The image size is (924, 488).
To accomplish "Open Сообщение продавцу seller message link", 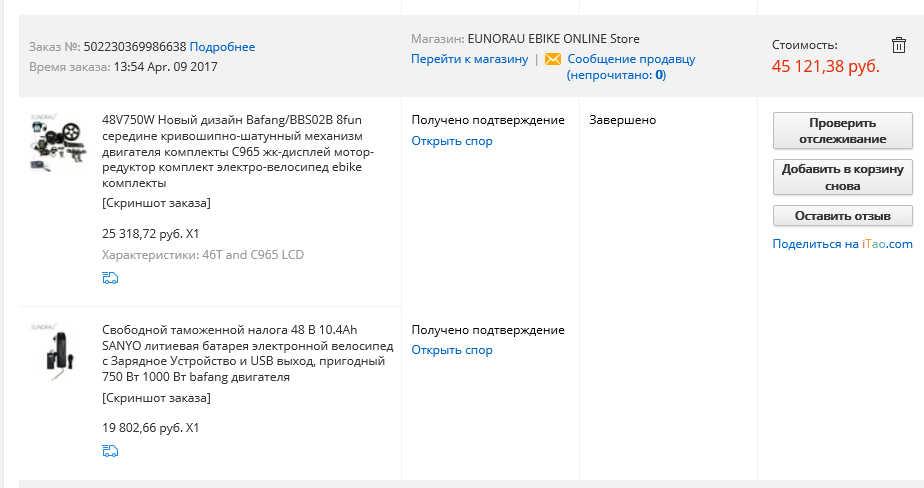I will [631, 59].
